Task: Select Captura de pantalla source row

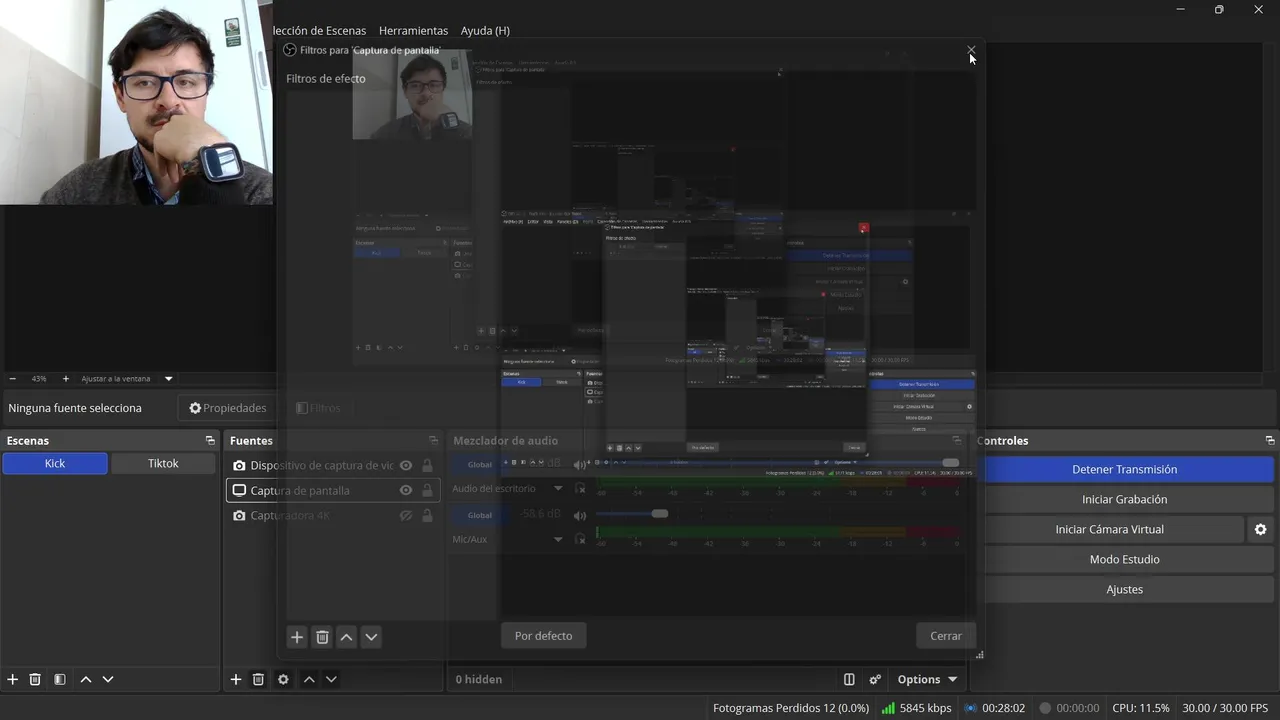Action: 333,490
